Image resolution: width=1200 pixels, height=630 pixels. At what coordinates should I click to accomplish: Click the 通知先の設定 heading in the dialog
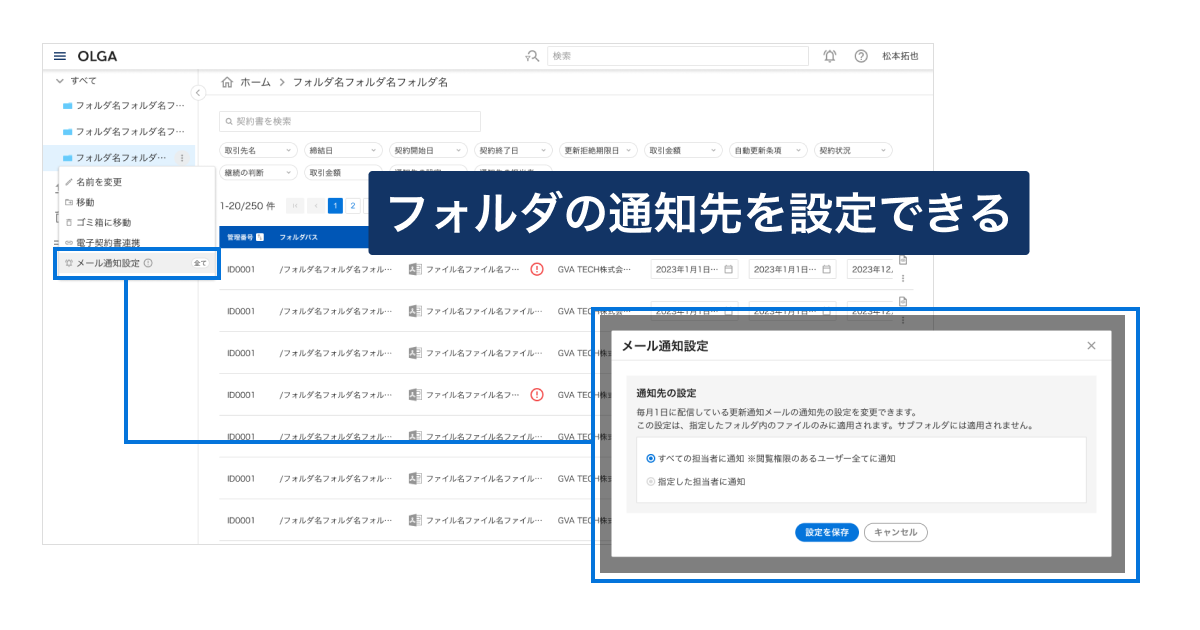click(666, 393)
